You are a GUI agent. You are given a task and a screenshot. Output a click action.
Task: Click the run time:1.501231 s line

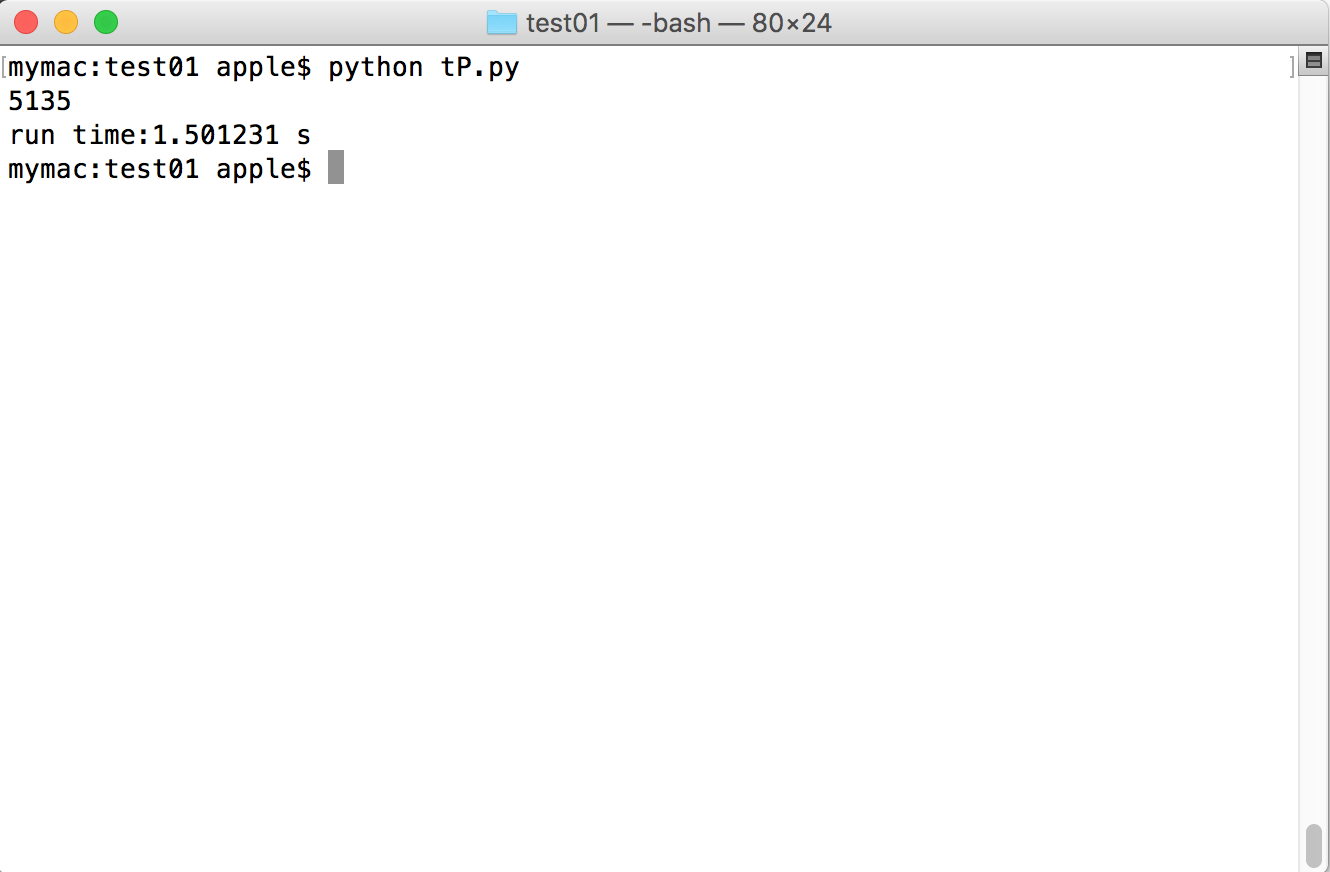158,134
